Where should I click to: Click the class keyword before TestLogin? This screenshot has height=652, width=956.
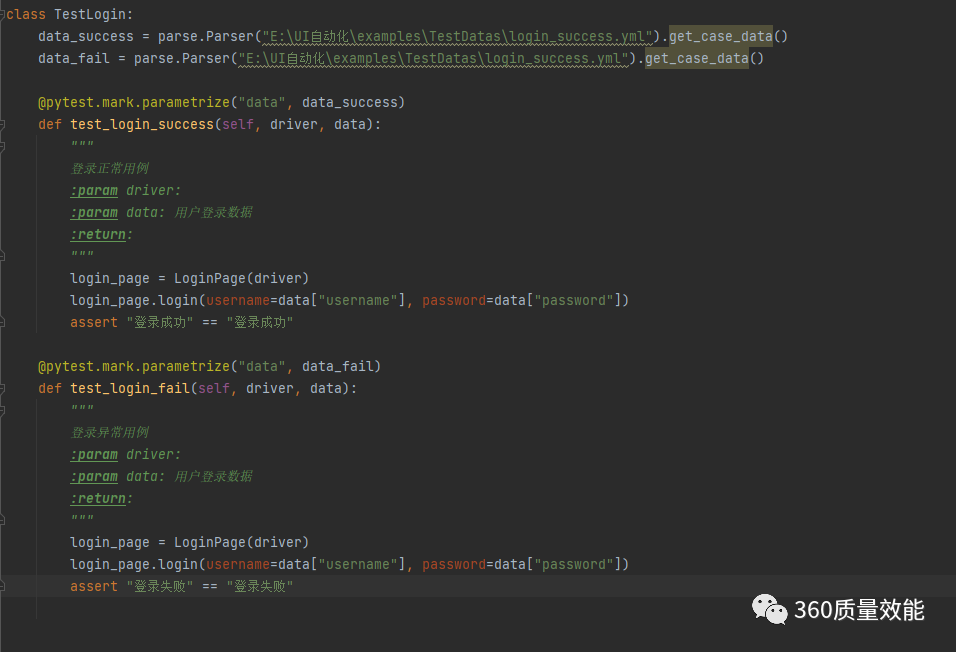(x=26, y=14)
